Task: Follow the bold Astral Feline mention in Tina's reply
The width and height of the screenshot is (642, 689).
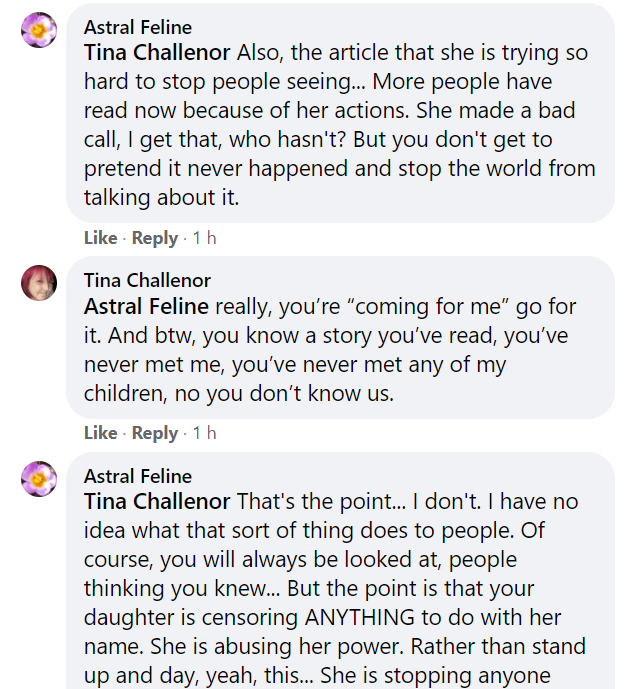Action: pos(146,306)
